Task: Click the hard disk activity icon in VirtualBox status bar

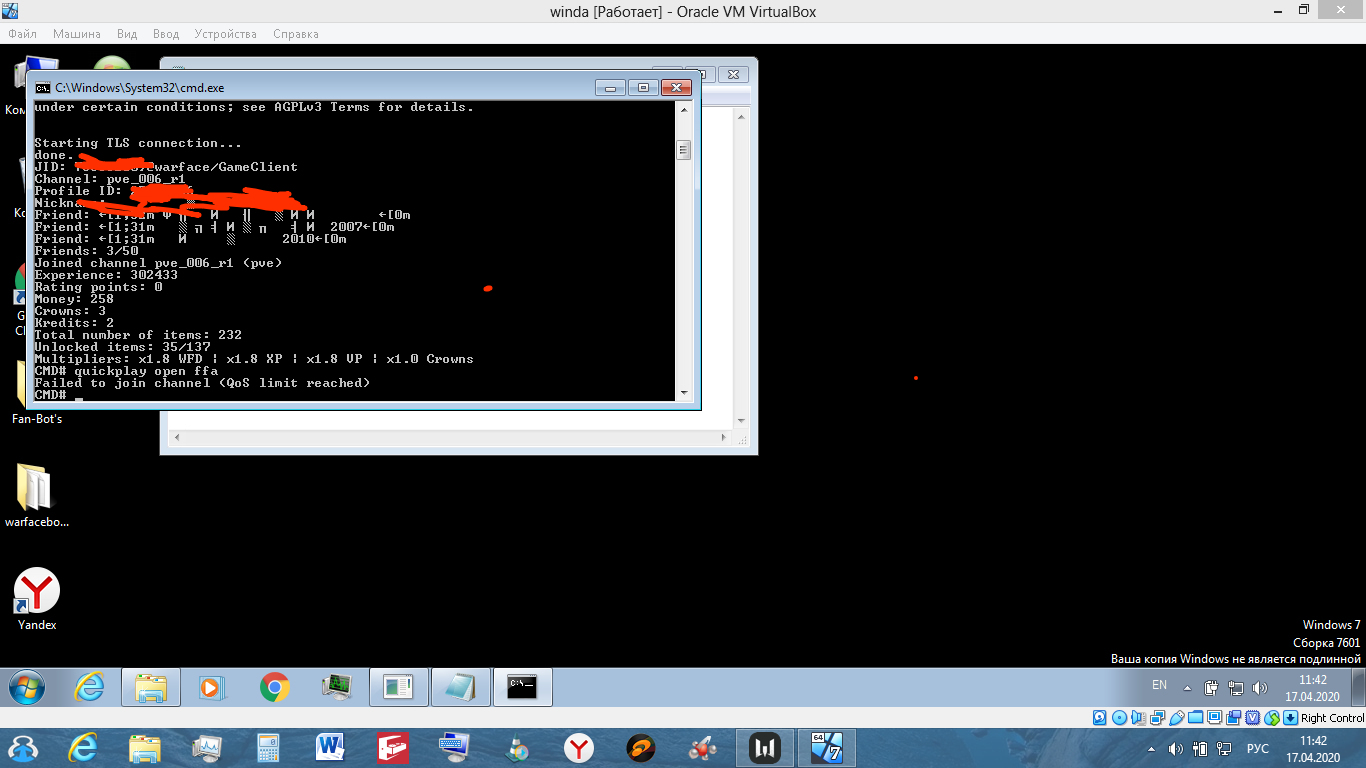Action: (1100, 717)
